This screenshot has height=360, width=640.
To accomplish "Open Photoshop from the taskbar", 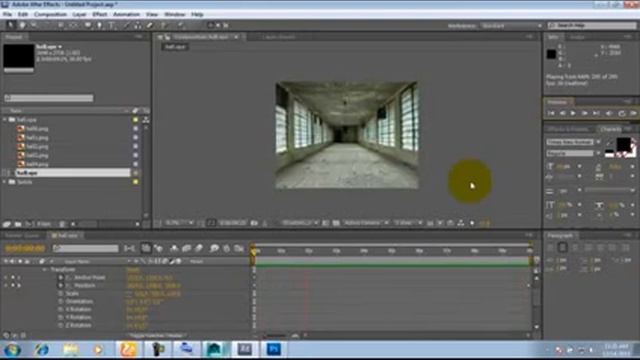I will point(273,350).
